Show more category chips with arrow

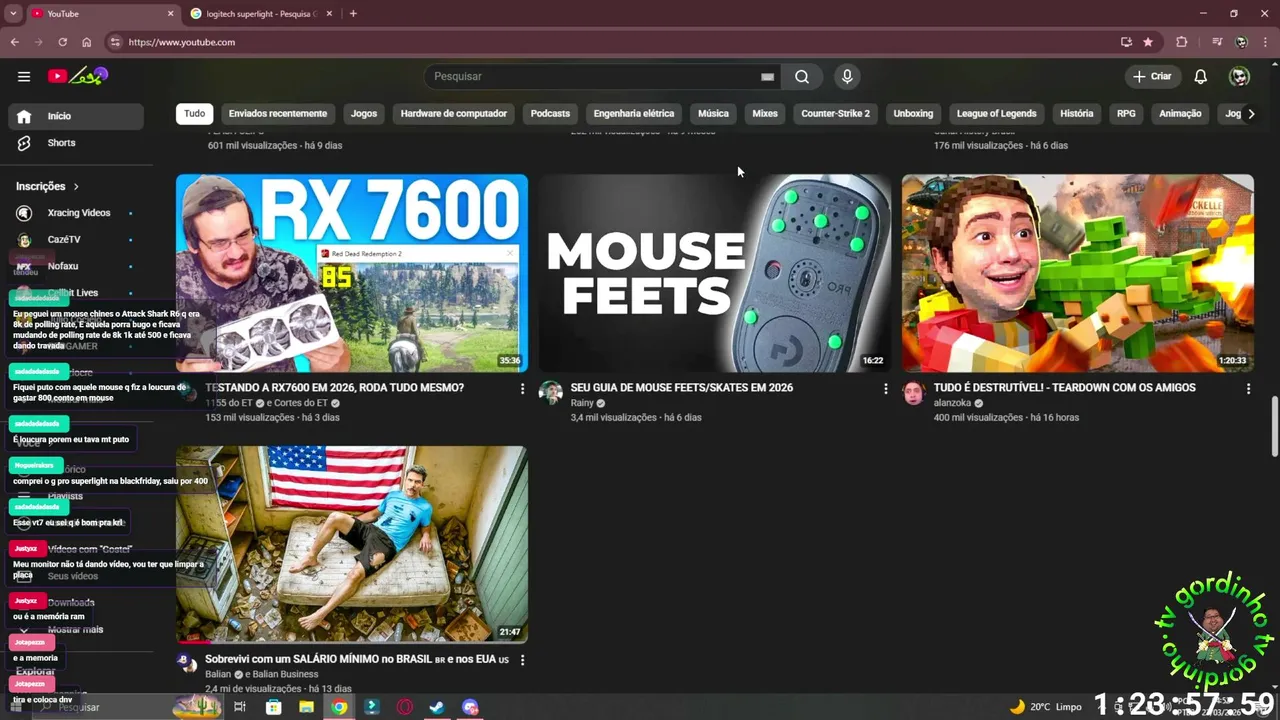click(x=1251, y=114)
